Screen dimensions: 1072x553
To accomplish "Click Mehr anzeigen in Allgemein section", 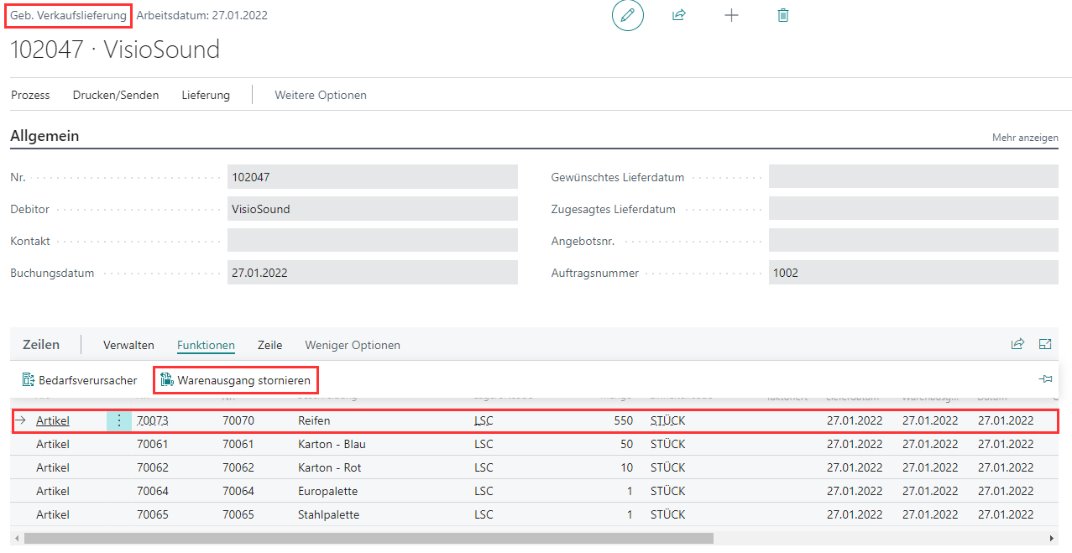I will [x=1024, y=137].
